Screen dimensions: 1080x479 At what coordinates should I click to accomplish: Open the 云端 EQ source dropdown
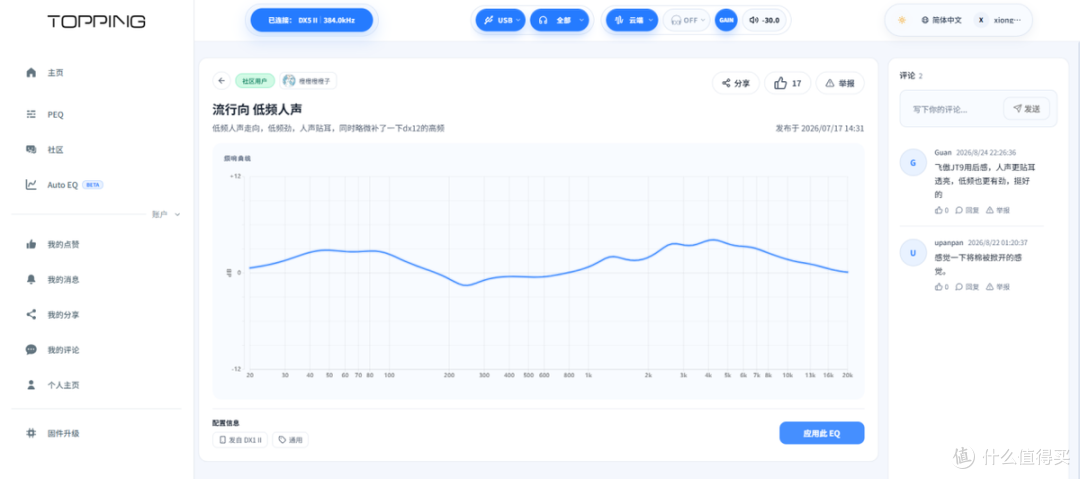[632, 21]
